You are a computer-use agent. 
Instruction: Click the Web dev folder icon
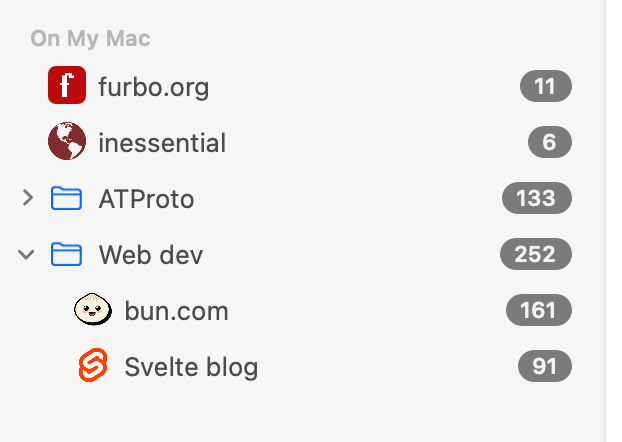(66, 255)
